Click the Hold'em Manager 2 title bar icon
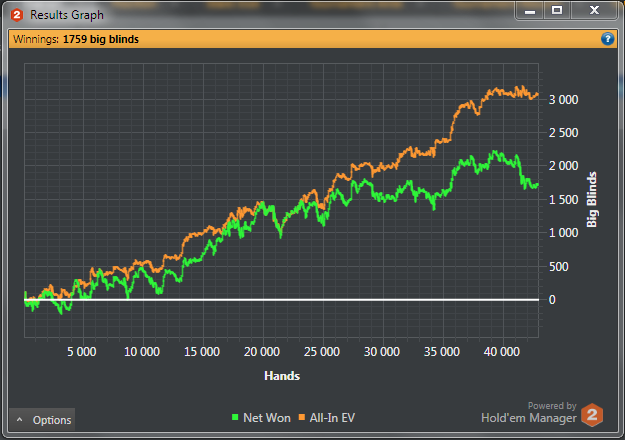This screenshot has height=440, width=625. 17,15
